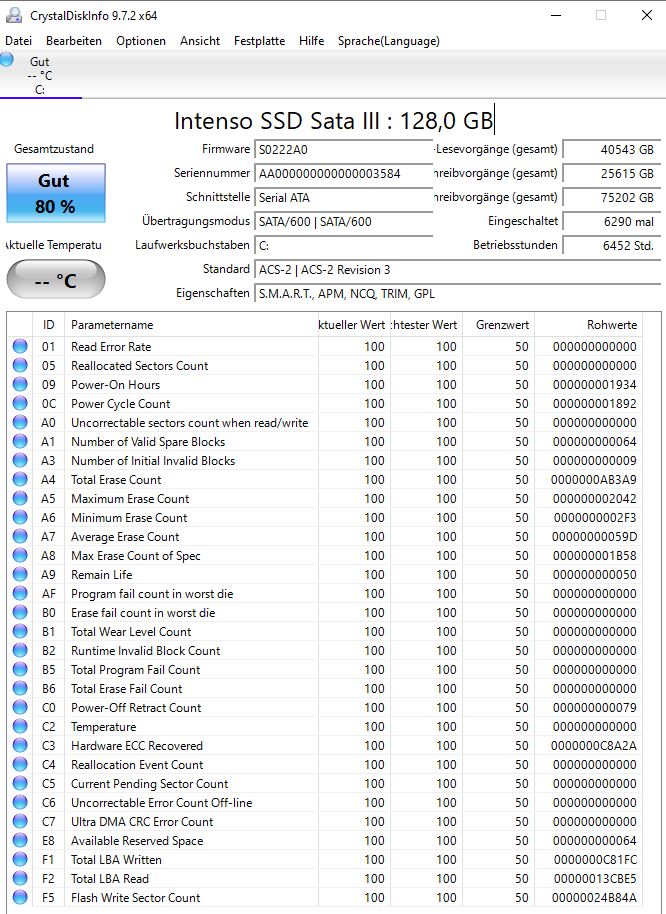
Task: Select the Number of Initial Invalid Blocks row
Action: [x=325, y=460]
